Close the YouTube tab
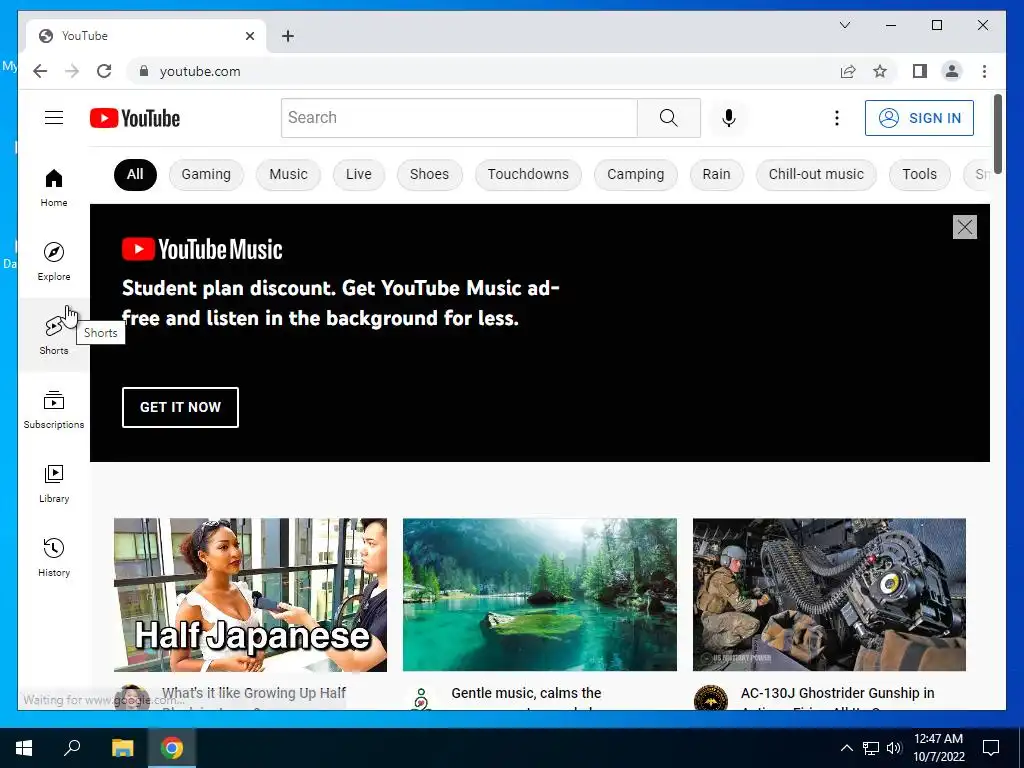Viewport: 1024px width, 768px height. point(249,36)
